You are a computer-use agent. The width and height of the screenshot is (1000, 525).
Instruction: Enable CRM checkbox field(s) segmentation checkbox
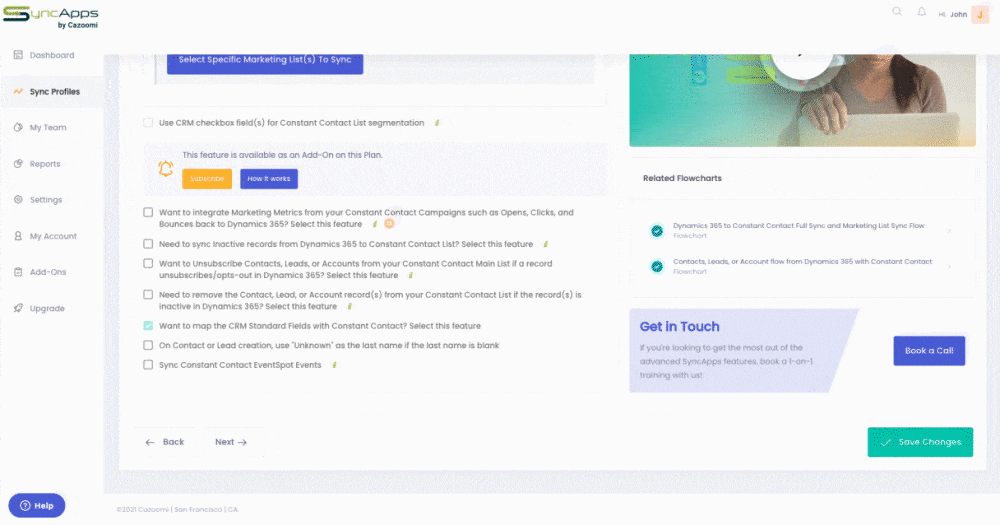[x=148, y=122]
